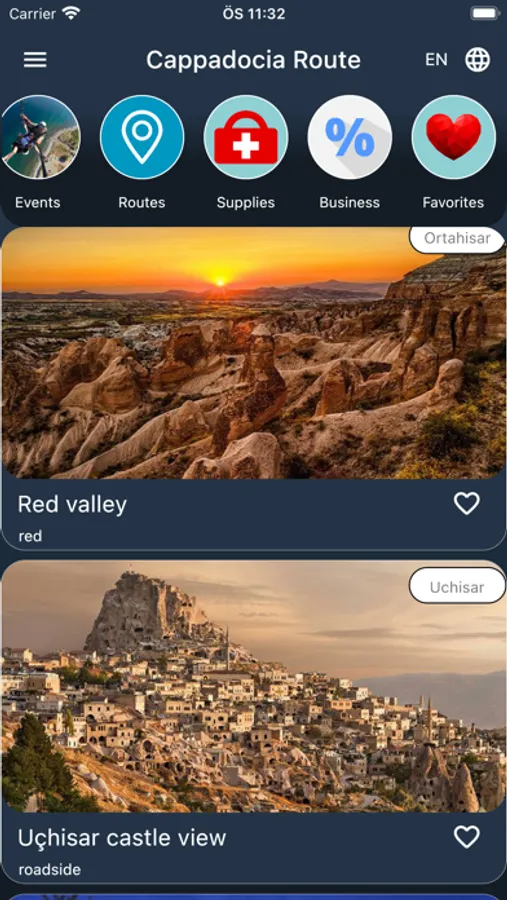Tap the Uchisar location tag
The image size is (507, 900).
(457, 587)
